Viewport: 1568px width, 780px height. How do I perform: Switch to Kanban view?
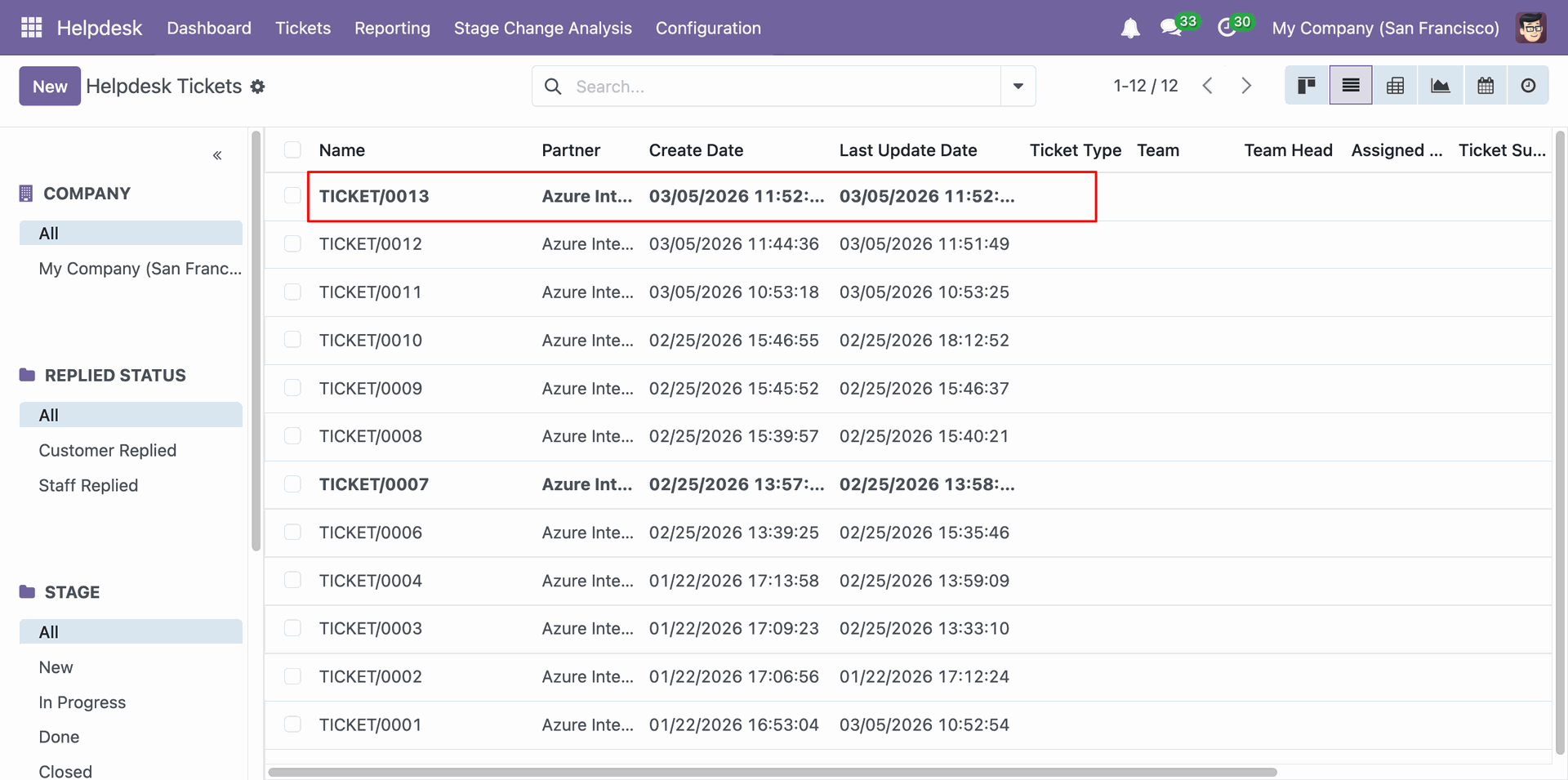[x=1307, y=86]
